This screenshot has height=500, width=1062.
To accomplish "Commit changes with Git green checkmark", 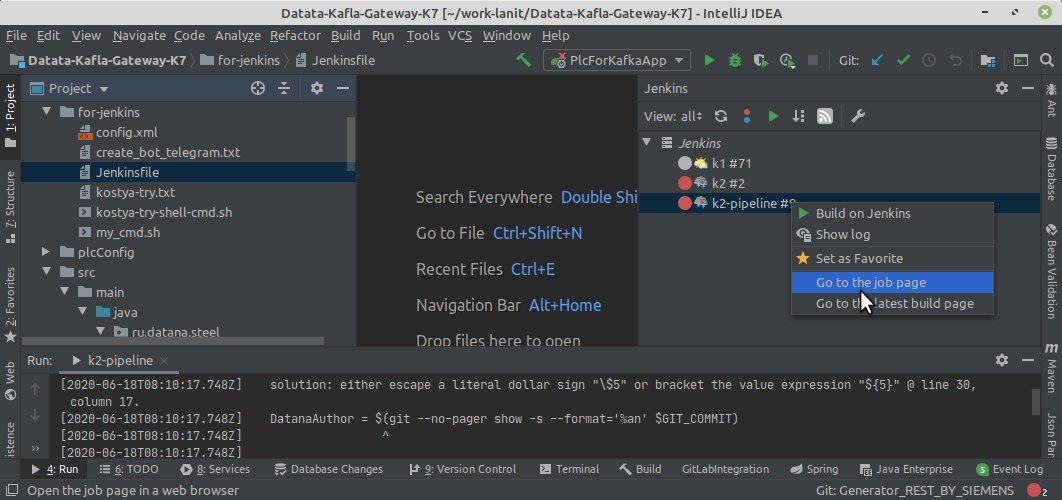I will [903, 60].
